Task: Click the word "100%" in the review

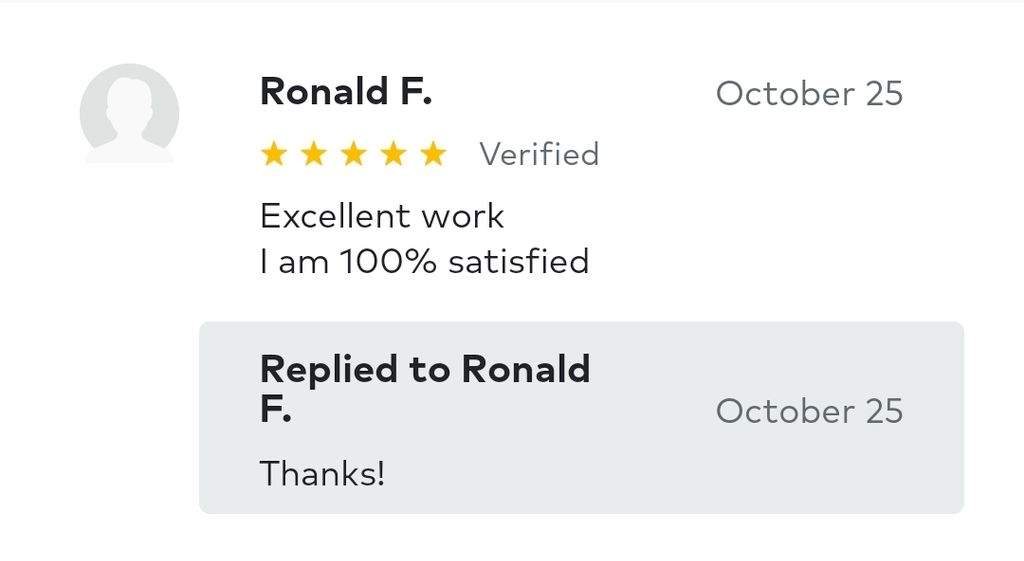Action: pos(388,262)
